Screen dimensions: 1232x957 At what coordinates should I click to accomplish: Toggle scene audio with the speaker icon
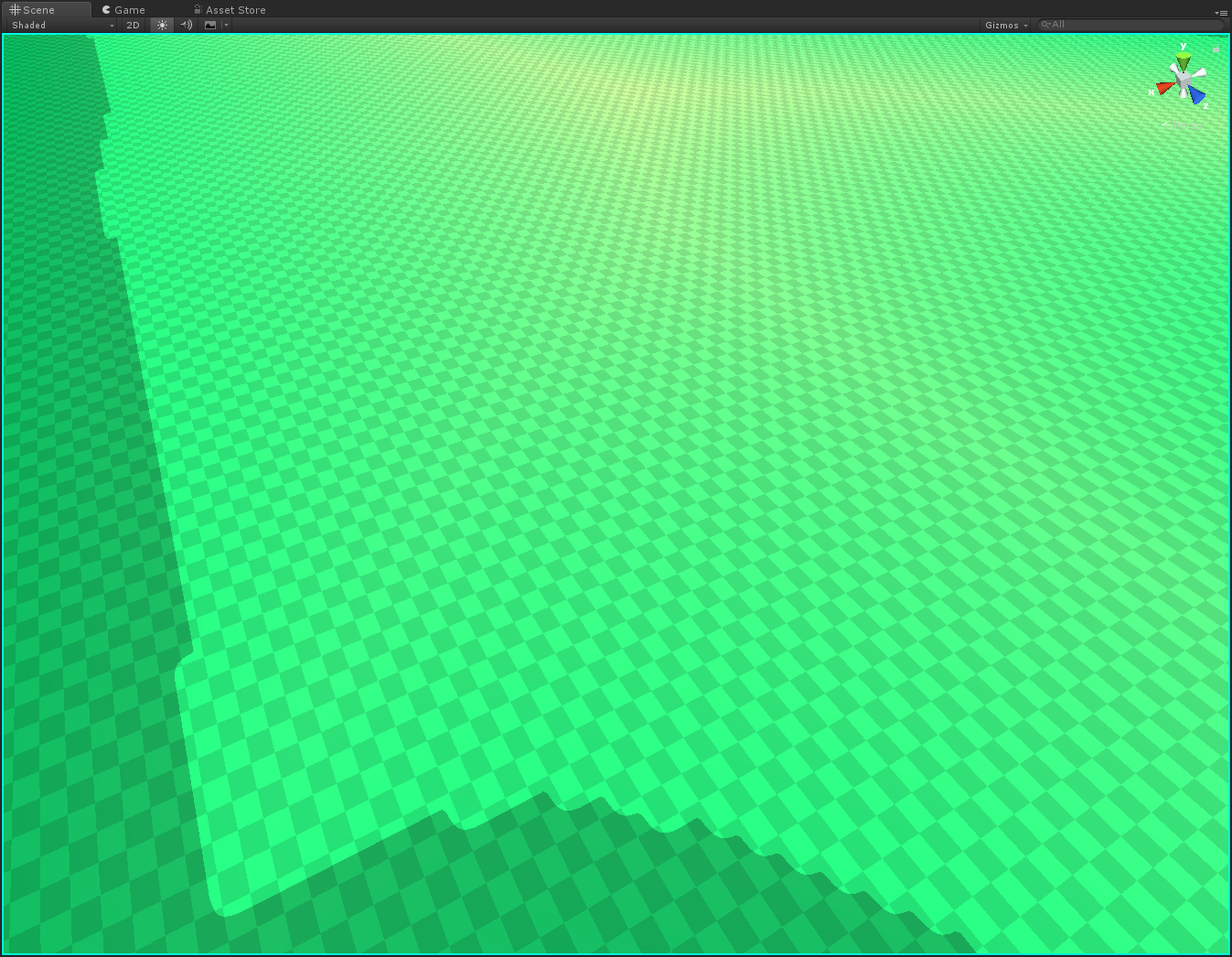[x=186, y=25]
